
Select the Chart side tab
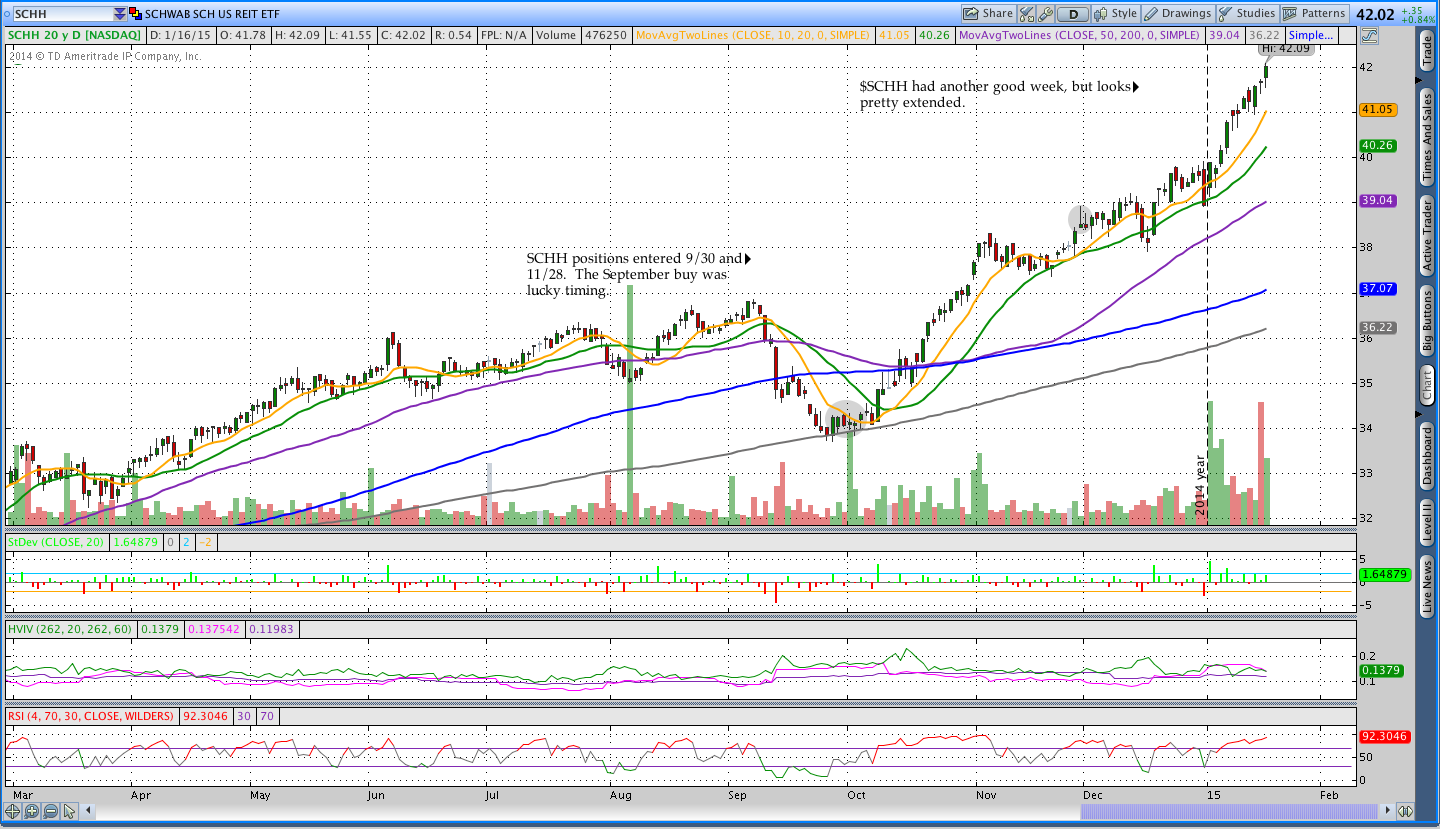(1427, 385)
